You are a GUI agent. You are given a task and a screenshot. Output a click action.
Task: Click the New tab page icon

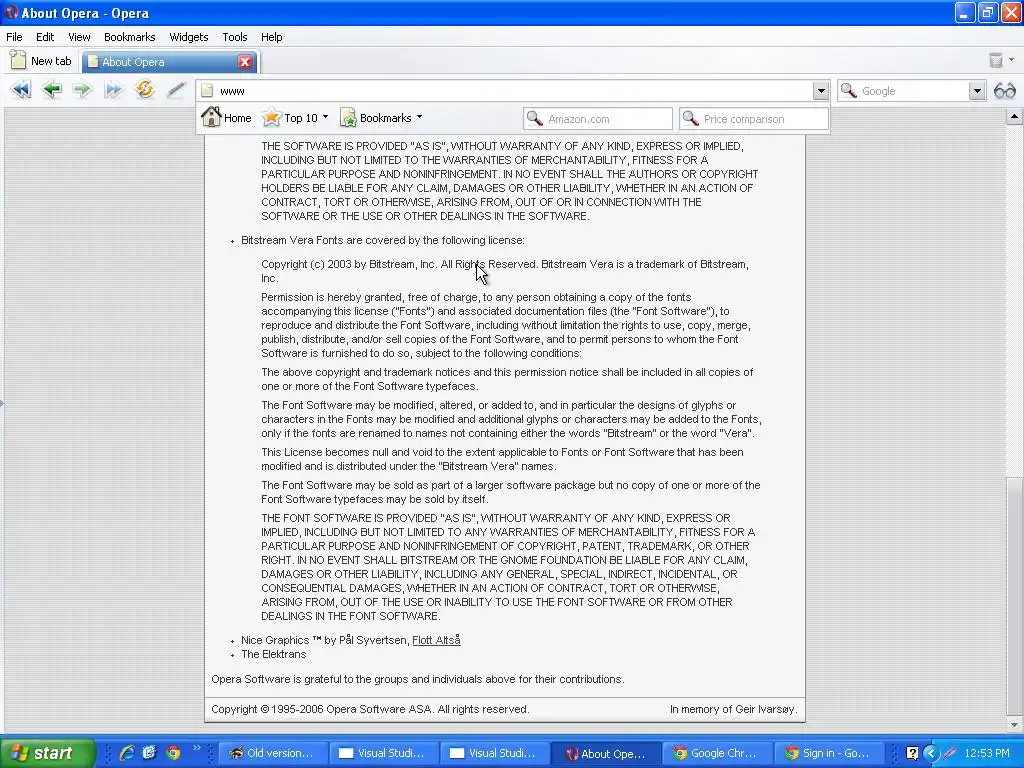tap(18, 60)
